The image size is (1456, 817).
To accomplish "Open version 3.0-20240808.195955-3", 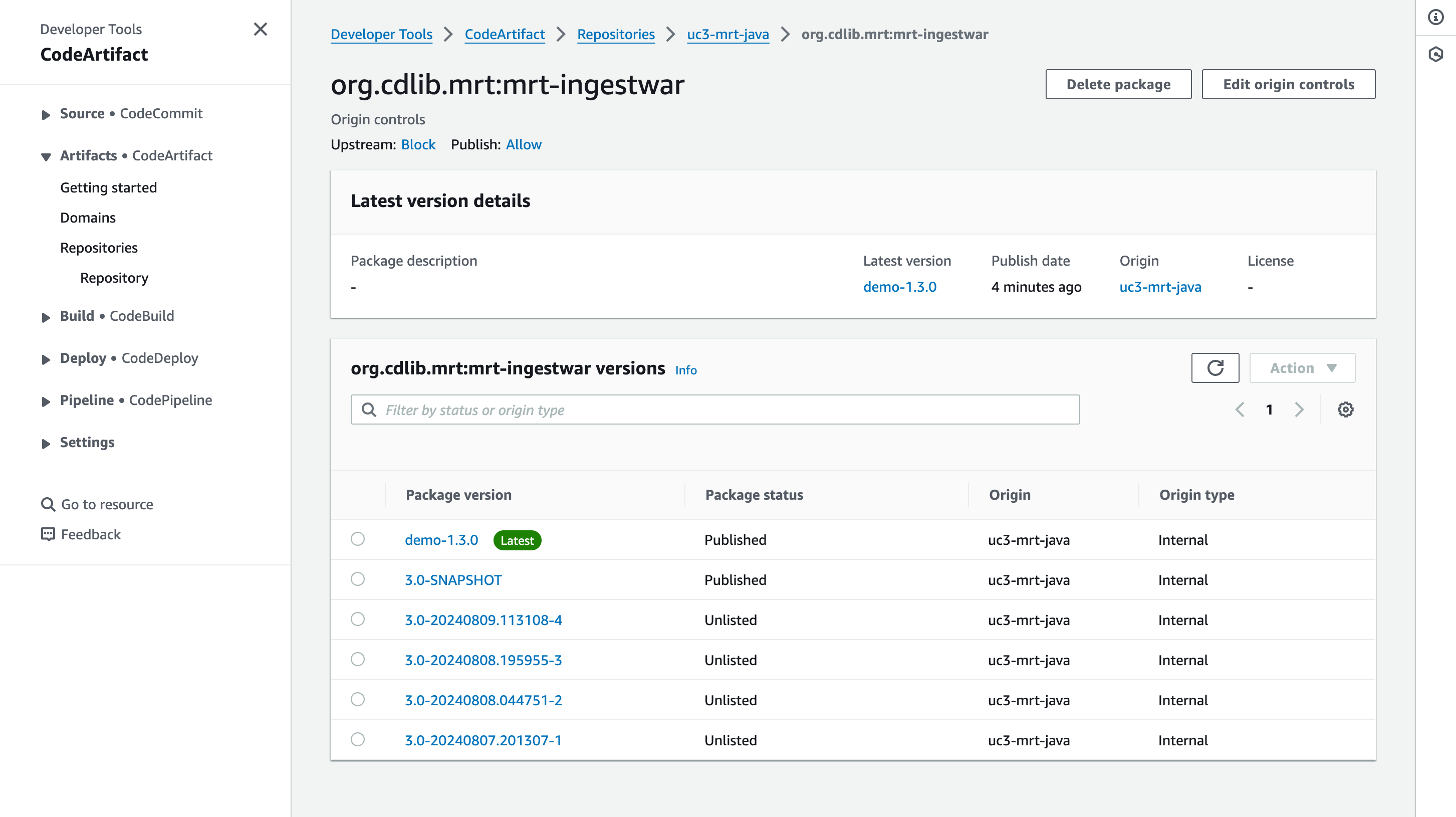I will click(483, 661).
